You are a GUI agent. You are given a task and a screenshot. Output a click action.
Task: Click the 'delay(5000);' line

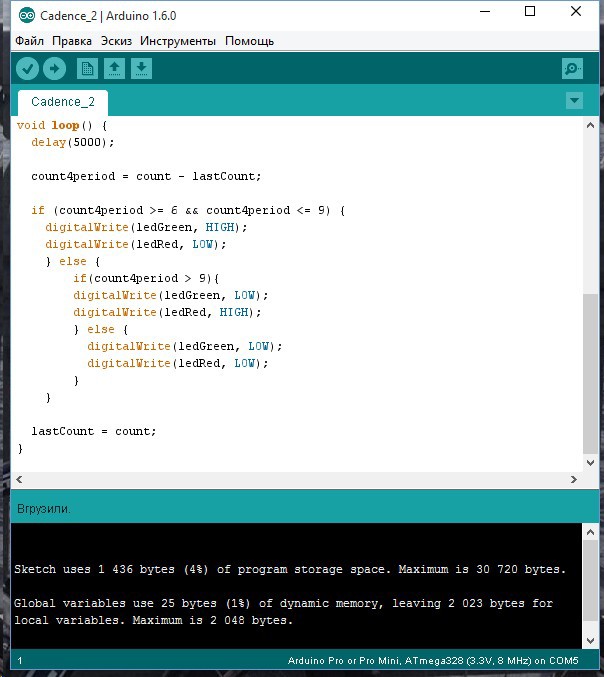pos(73,142)
